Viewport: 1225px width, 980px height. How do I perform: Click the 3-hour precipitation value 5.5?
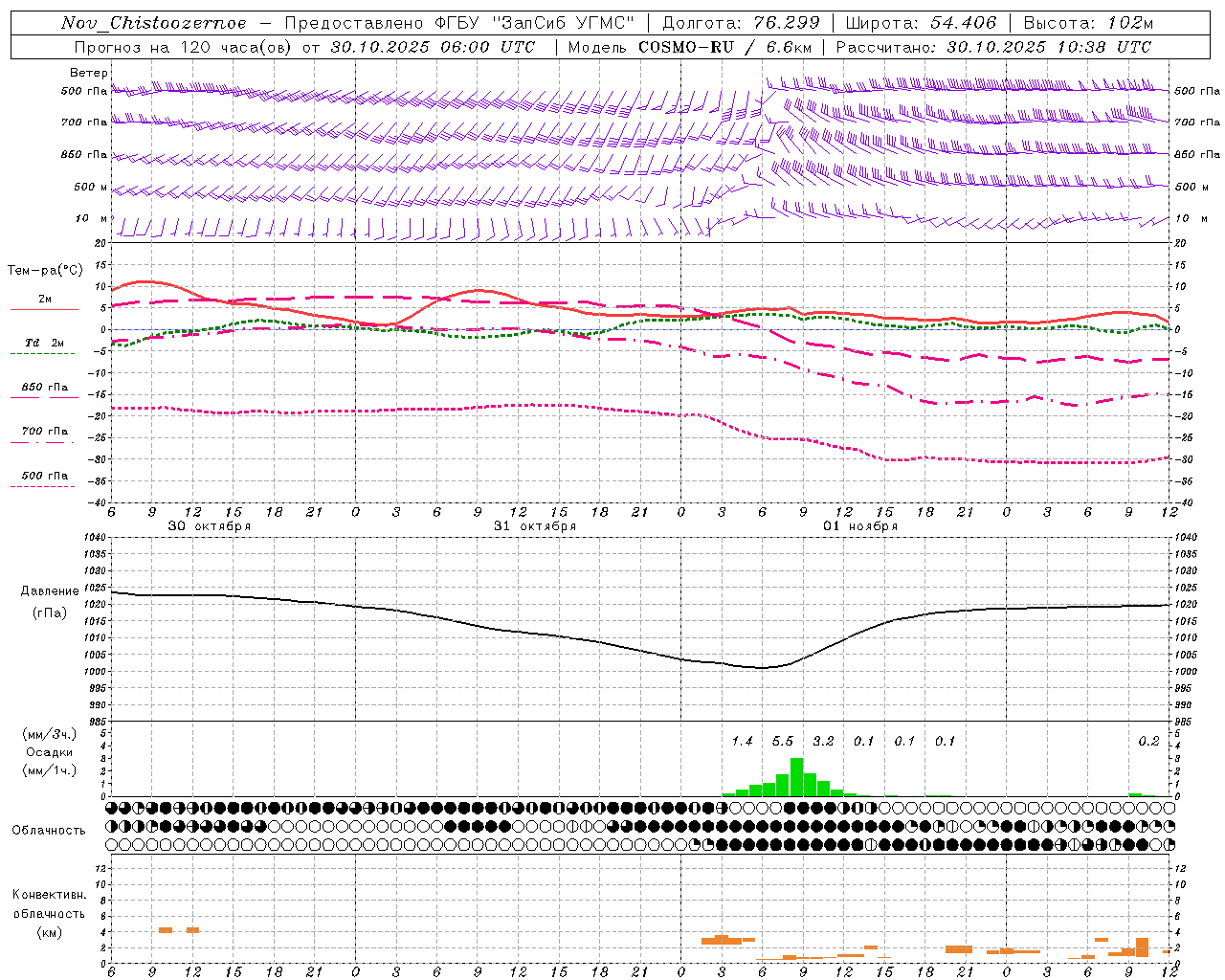tap(783, 741)
